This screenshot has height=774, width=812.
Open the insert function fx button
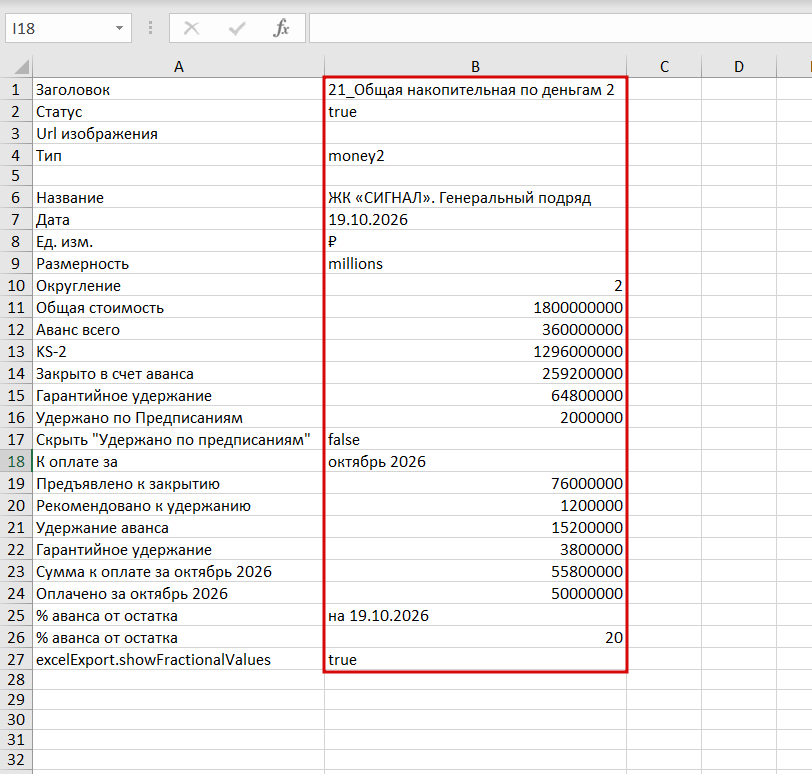tap(281, 28)
